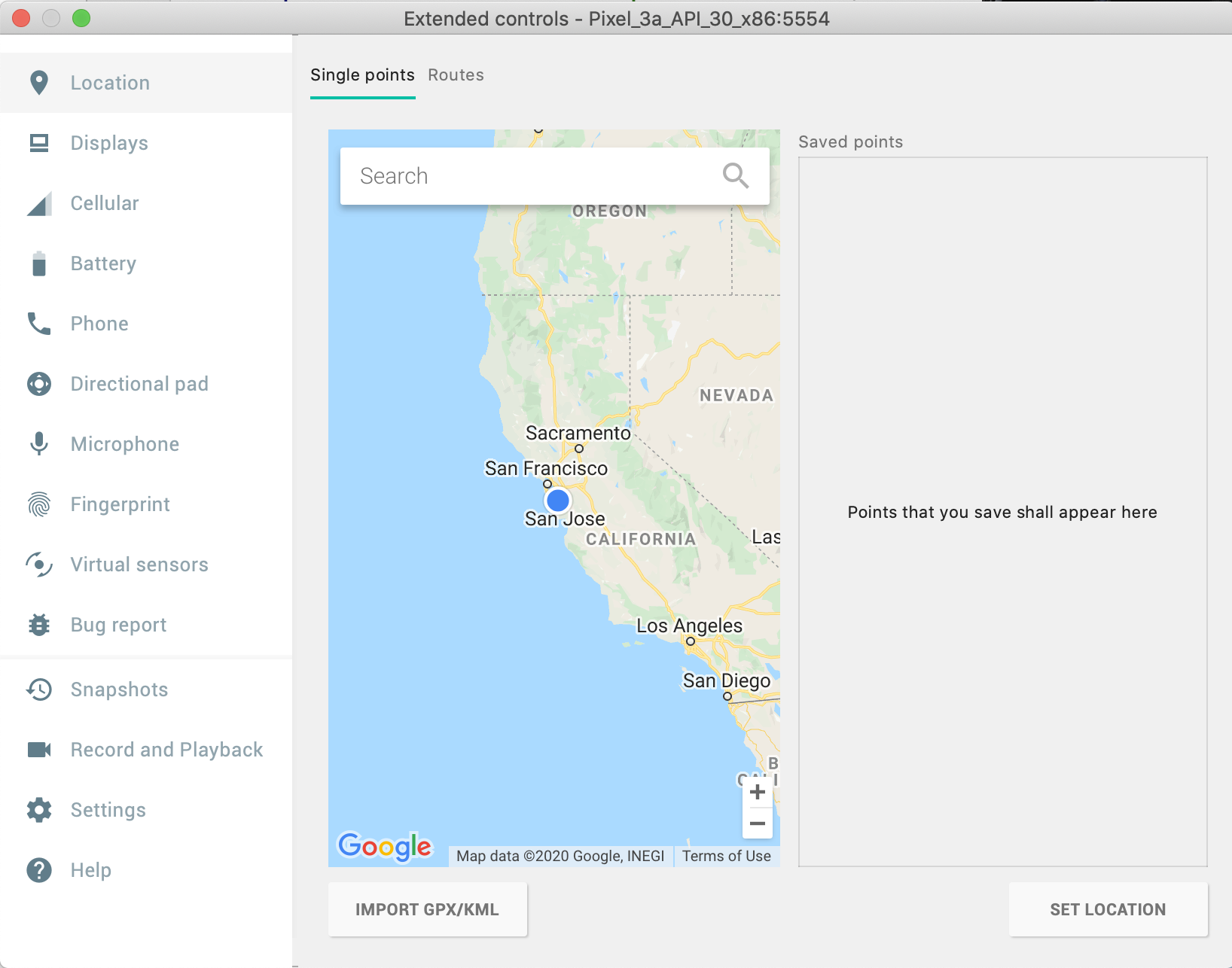Open the Help section
Viewport: 1232px width, 968px height.
90,870
